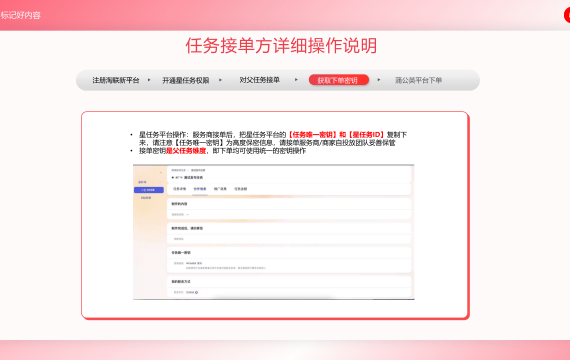Screen dimensions: 570x360
Task: Select the 对父任务接单 step
Action: [x=259, y=80]
